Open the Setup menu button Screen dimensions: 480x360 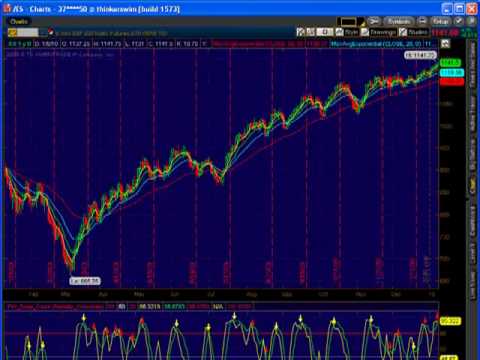click(x=441, y=21)
